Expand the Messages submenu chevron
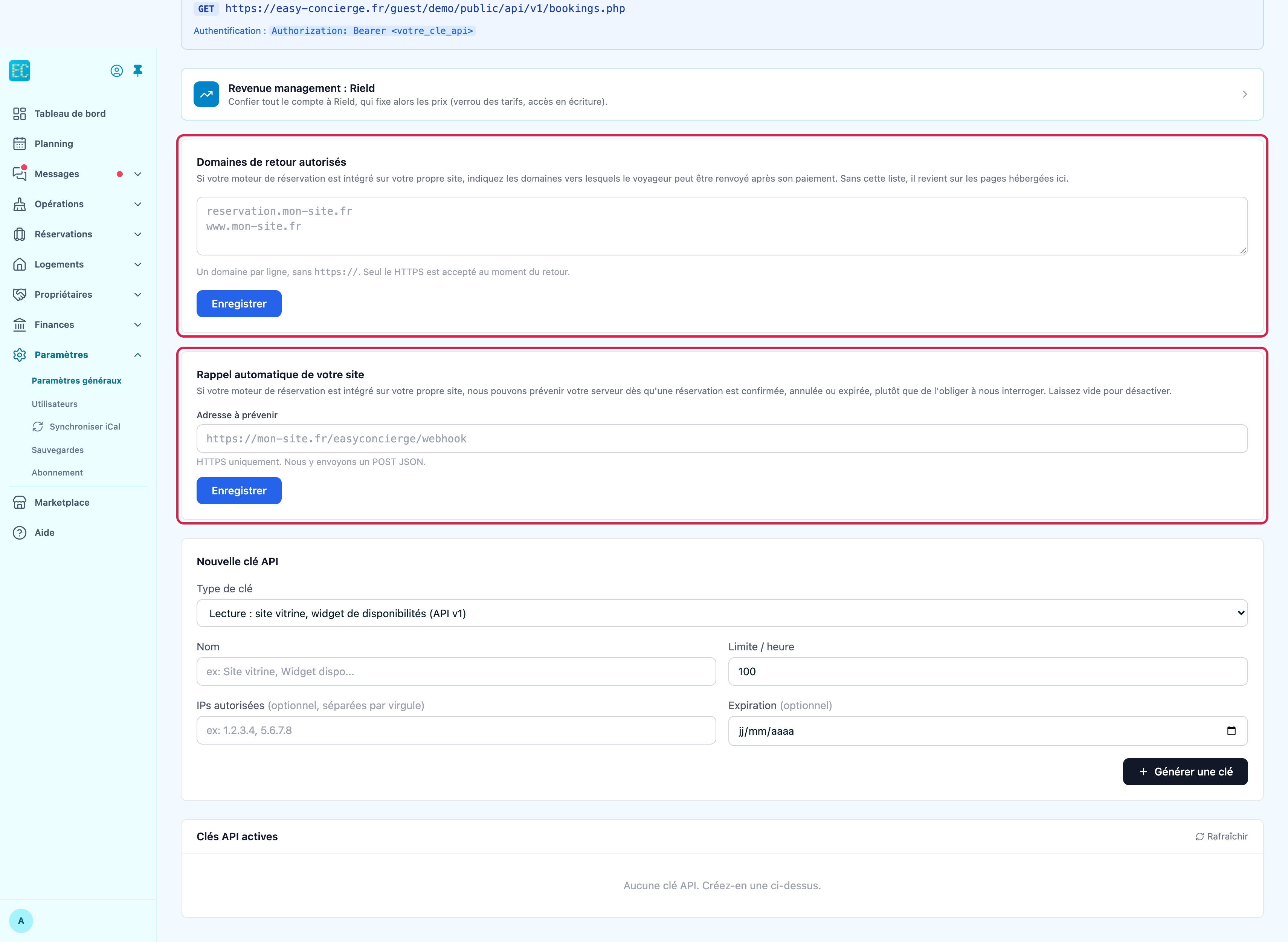Image resolution: width=1288 pixels, height=942 pixels. tap(138, 174)
